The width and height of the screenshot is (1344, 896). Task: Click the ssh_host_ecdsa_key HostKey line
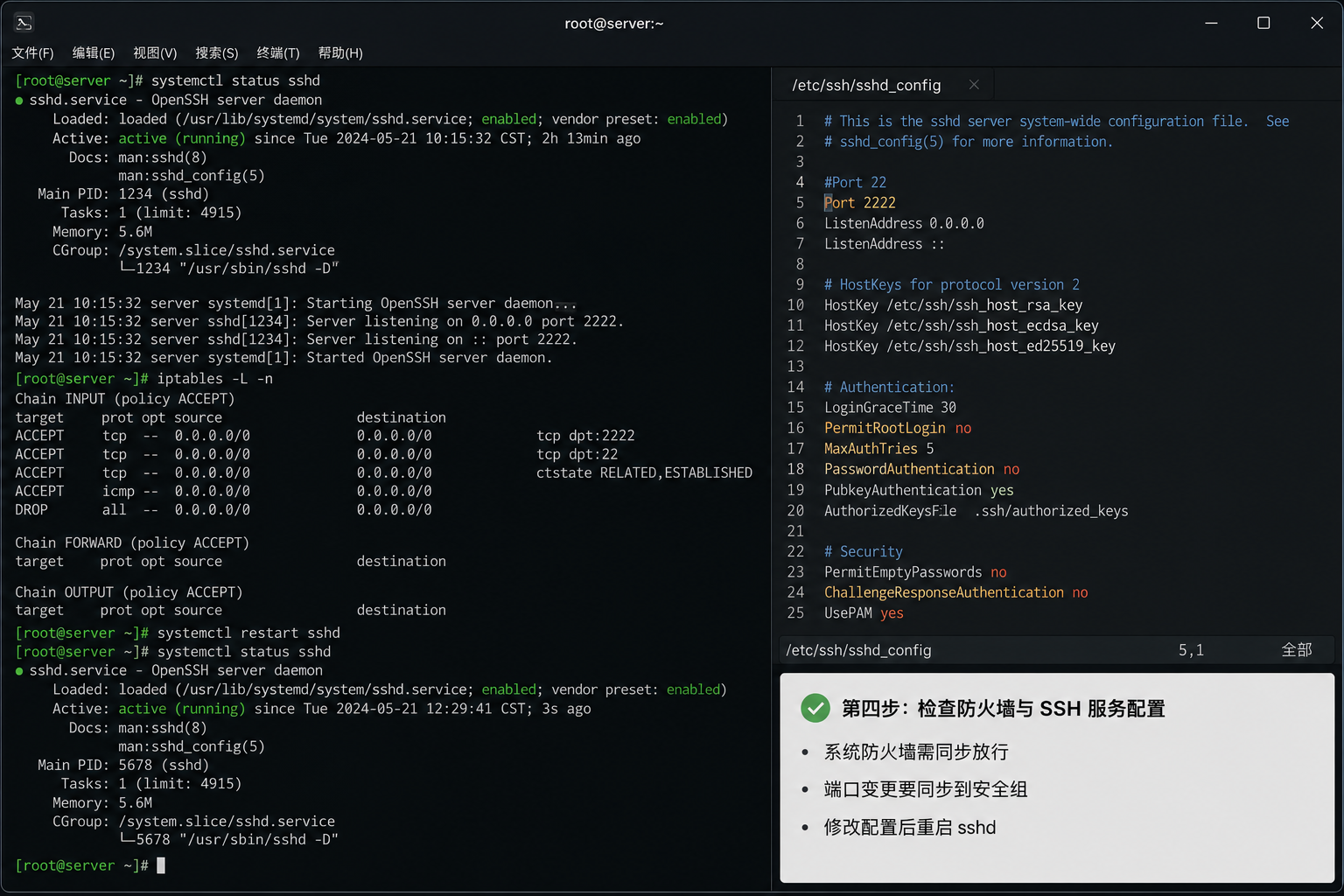961,325
